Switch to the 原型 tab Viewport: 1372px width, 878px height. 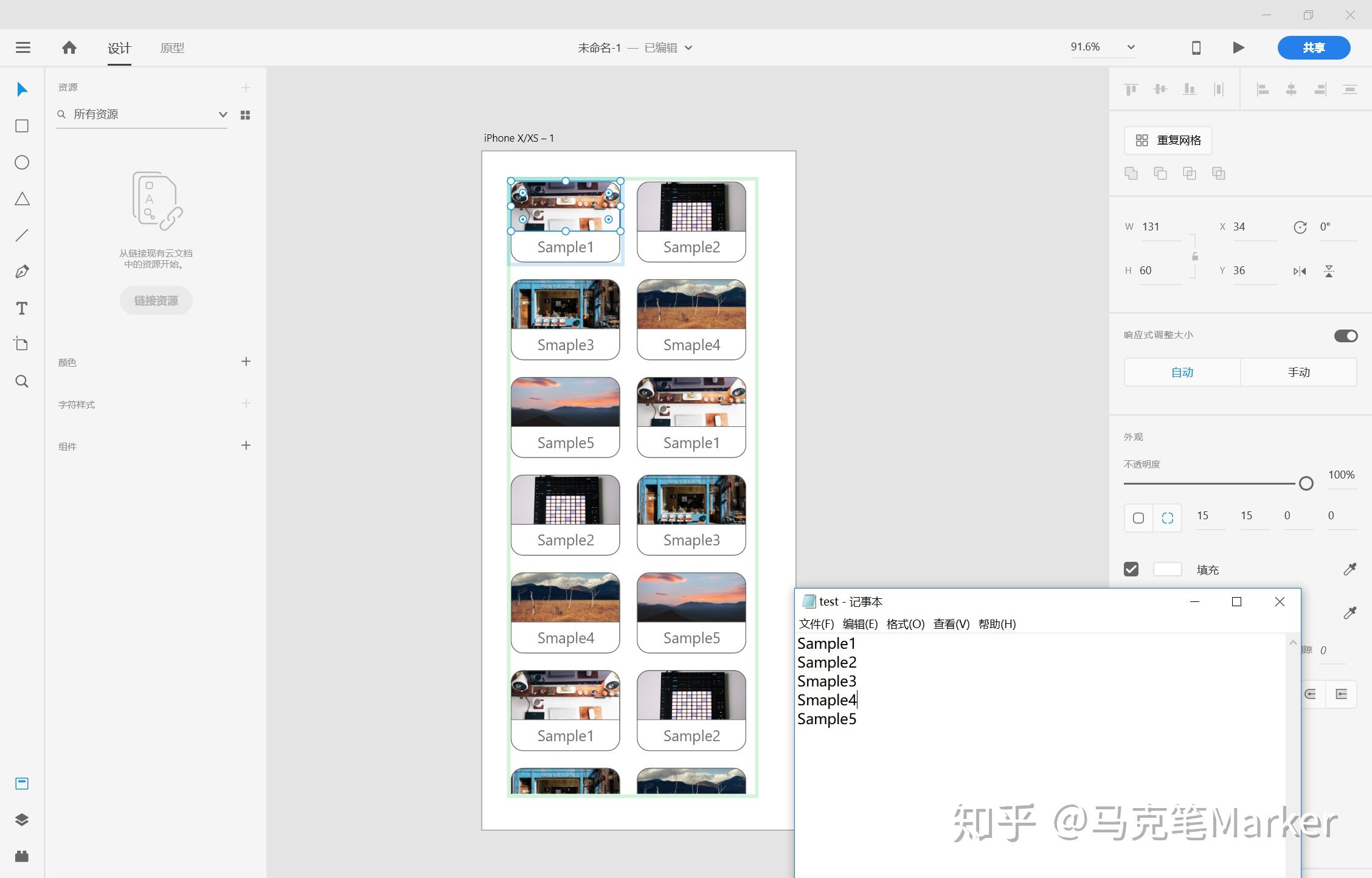coord(173,47)
